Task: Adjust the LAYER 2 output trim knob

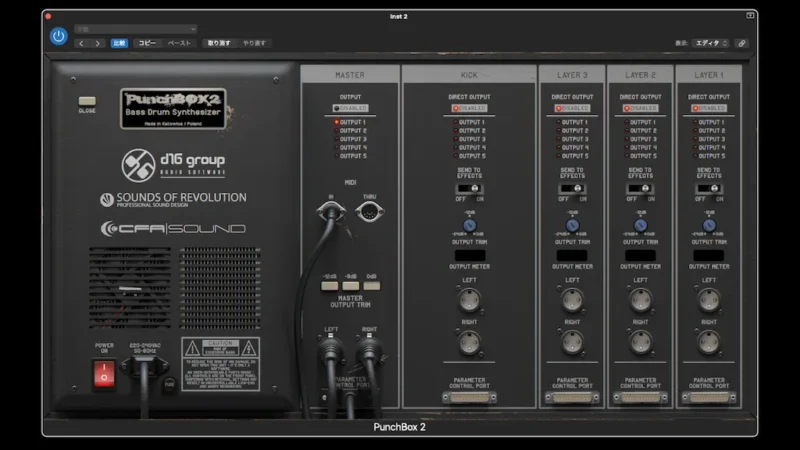Action: (x=640, y=225)
